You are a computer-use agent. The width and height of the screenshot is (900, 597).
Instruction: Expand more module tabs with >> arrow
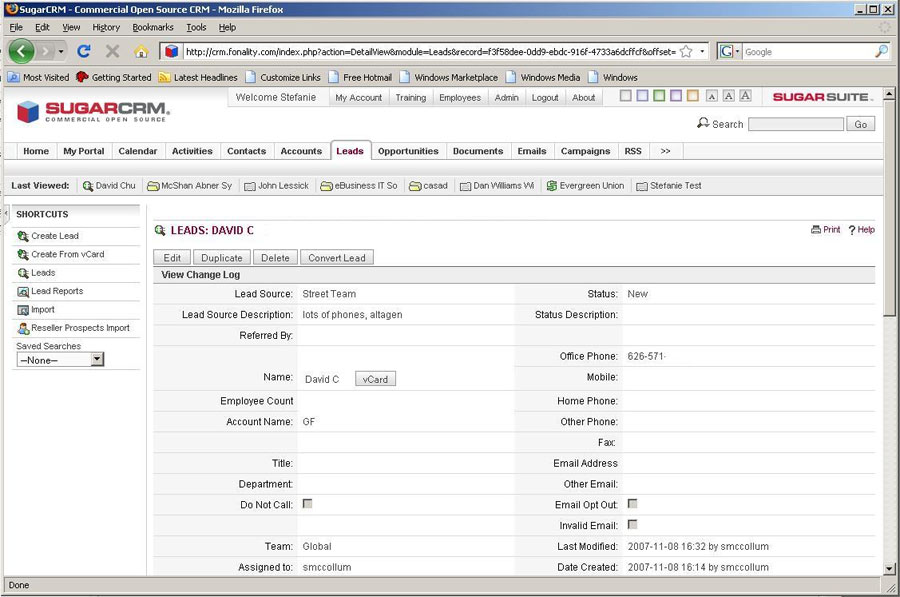665,151
